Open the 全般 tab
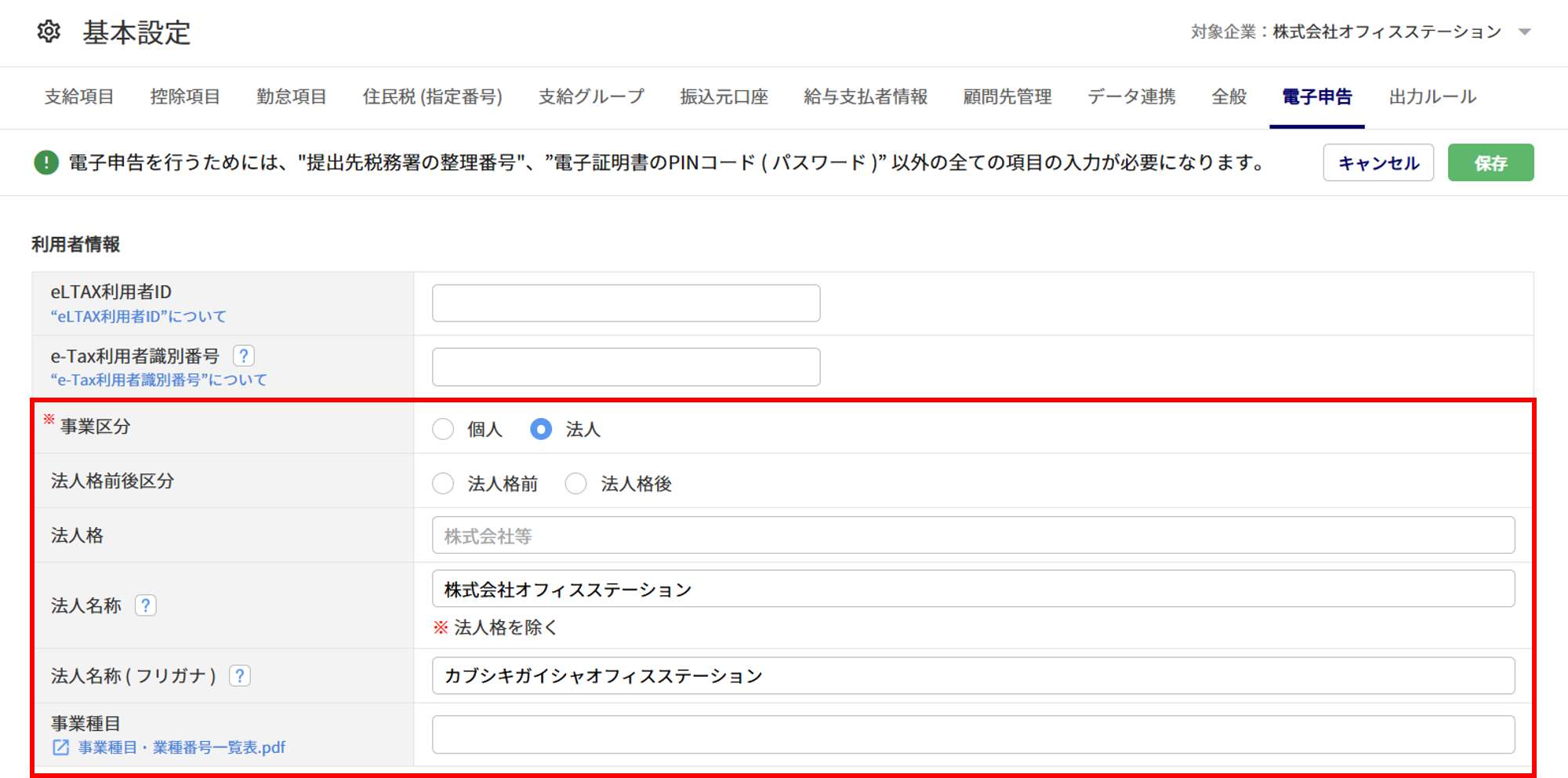The image size is (1568, 778). coord(1229,96)
